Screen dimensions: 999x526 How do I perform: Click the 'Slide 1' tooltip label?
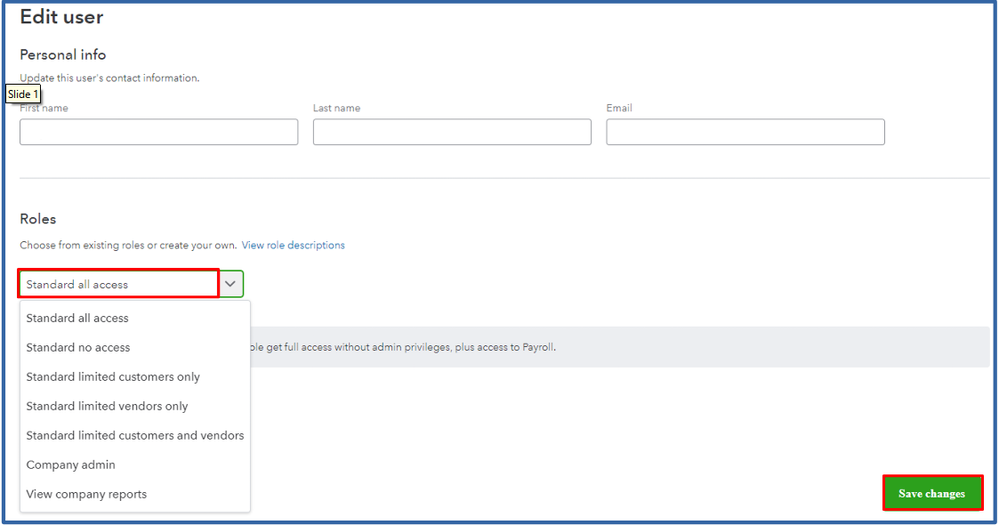point(23,94)
